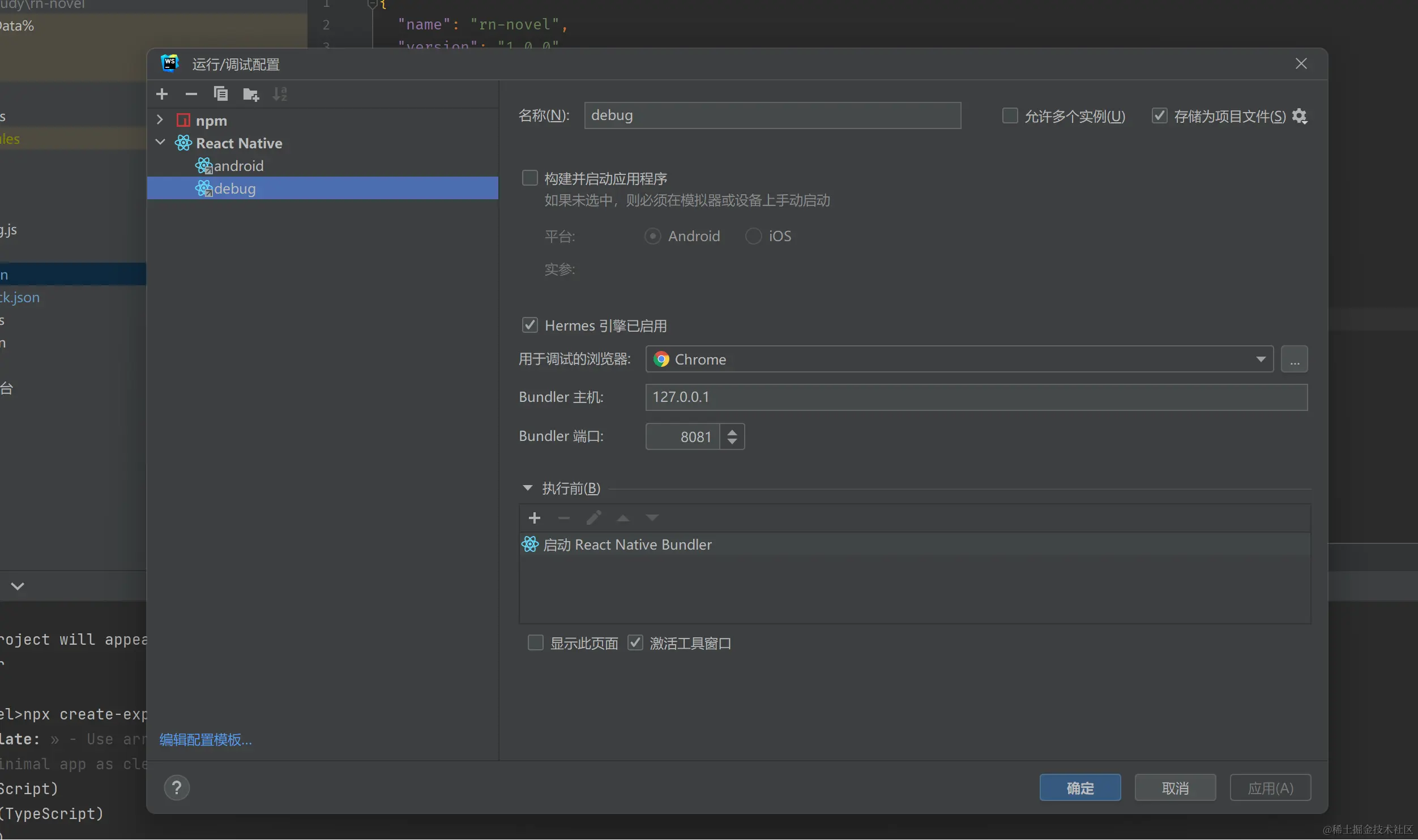Collapse the terminal panel chevron behind dialog
Screen dimensions: 1418x840
pos(18,586)
